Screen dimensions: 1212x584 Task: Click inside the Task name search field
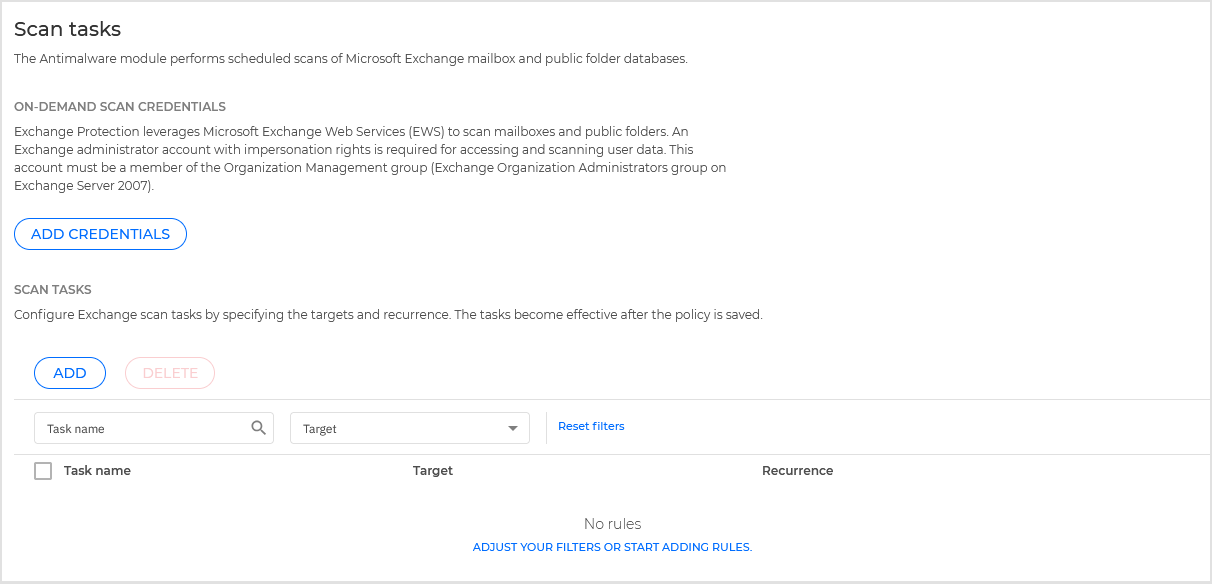click(x=140, y=427)
